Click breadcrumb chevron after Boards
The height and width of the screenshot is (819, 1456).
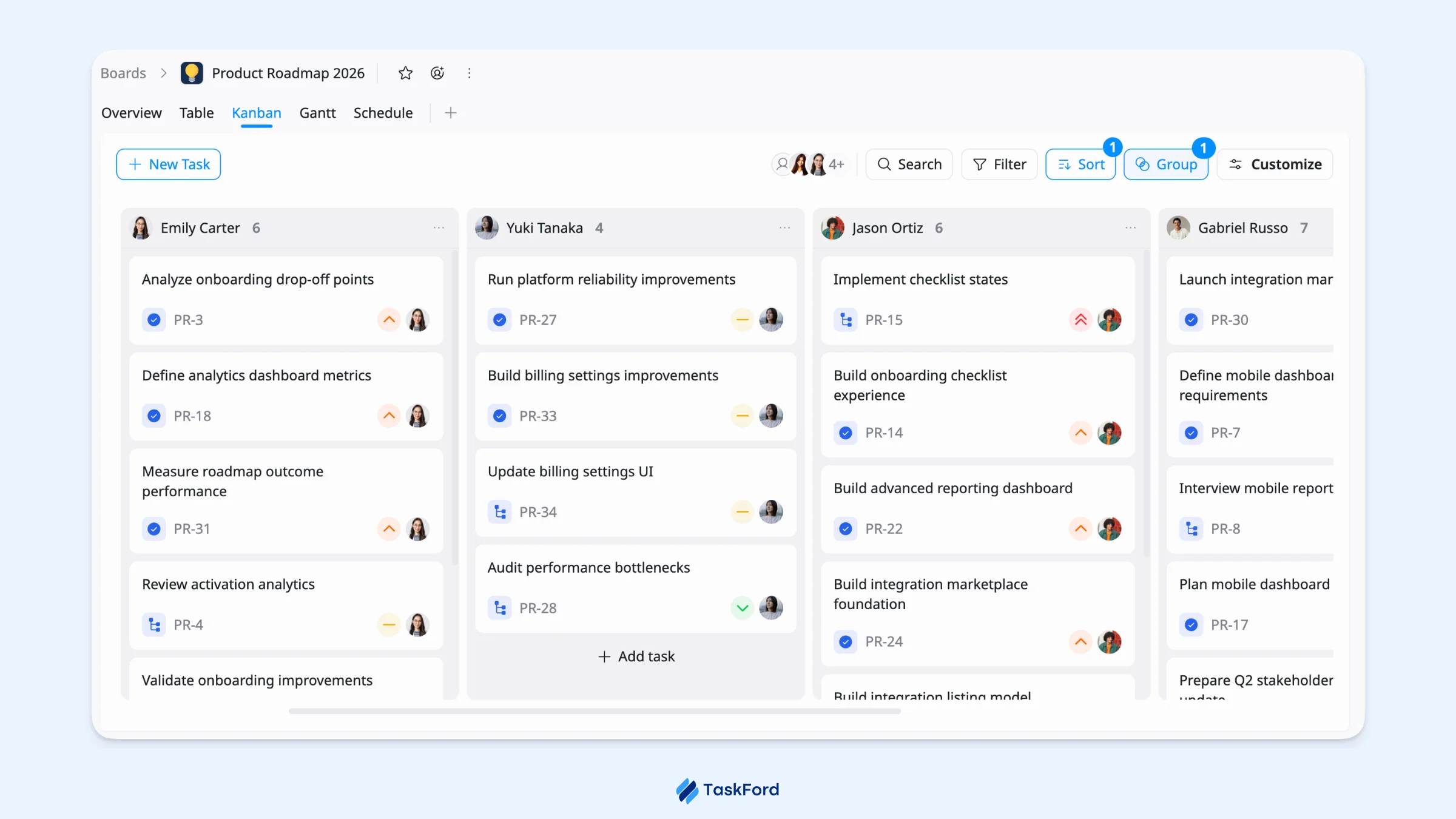pyautogui.click(x=163, y=73)
